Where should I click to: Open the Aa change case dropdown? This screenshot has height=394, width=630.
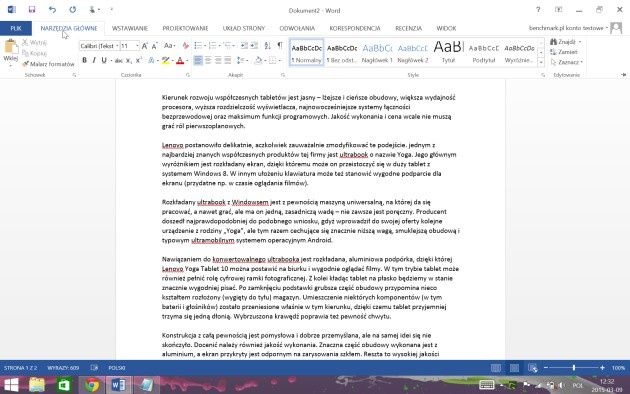tap(170, 46)
